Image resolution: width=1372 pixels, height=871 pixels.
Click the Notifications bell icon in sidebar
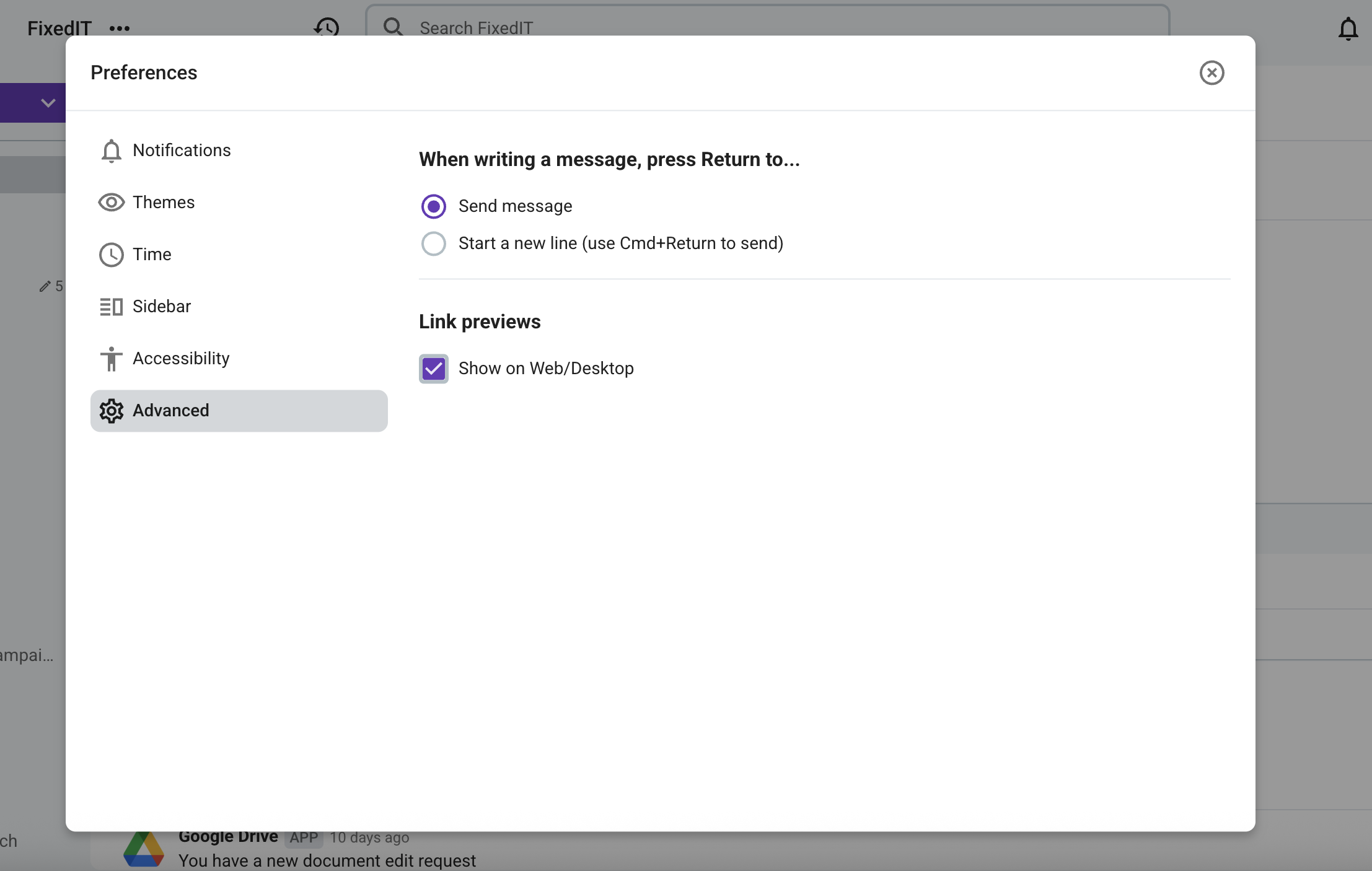coord(111,151)
